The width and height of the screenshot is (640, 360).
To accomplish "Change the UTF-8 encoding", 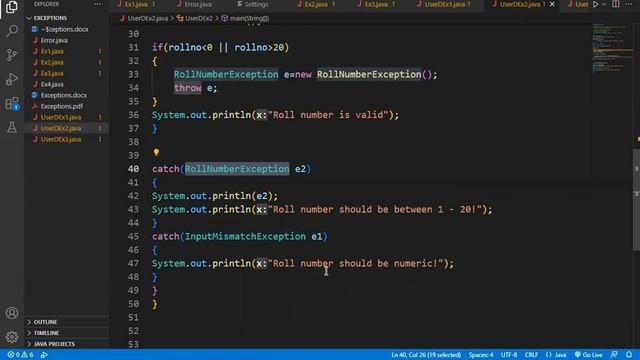I will [x=509, y=355].
